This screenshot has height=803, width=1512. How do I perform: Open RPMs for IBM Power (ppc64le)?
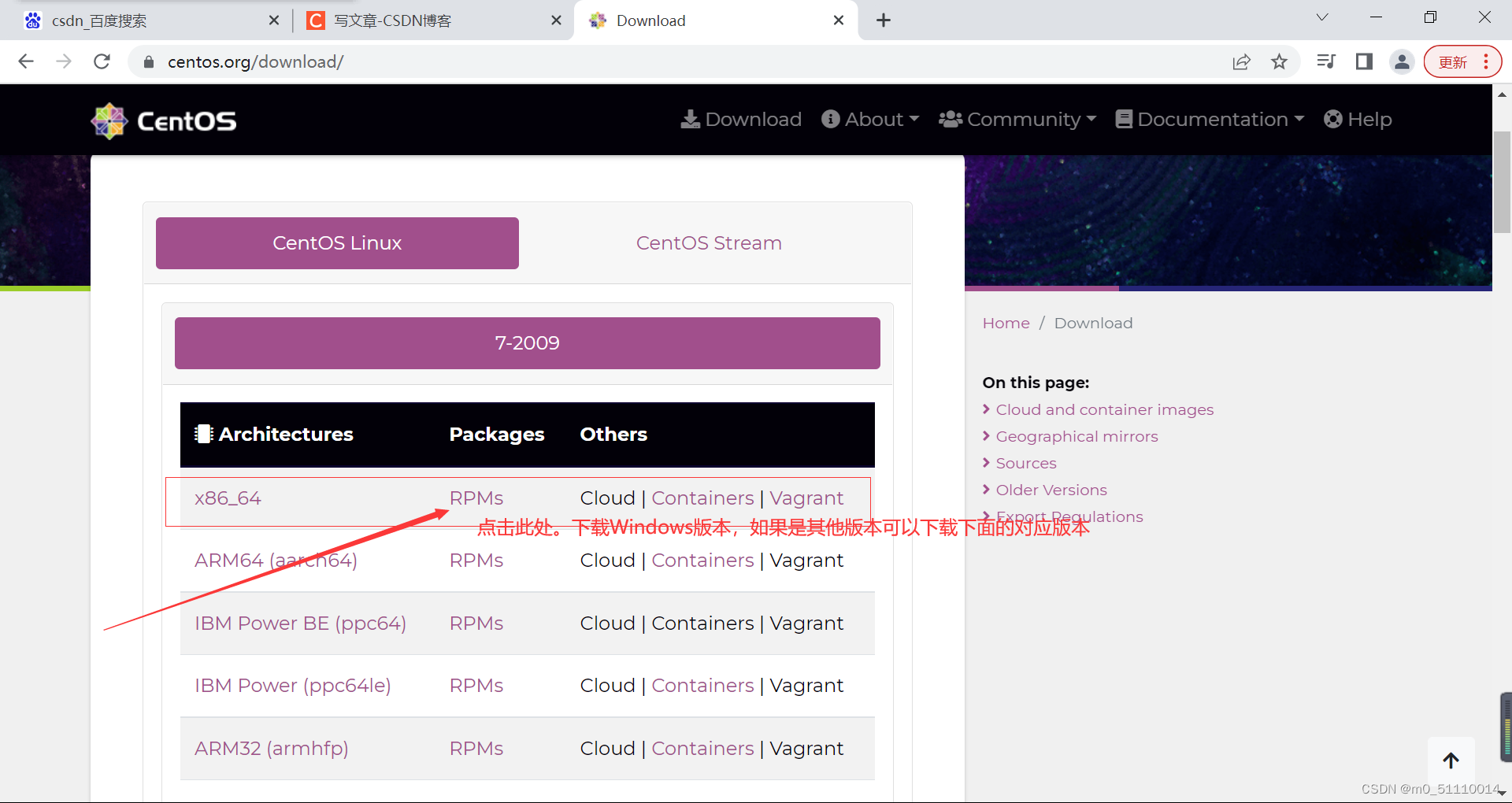[x=476, y=686]
